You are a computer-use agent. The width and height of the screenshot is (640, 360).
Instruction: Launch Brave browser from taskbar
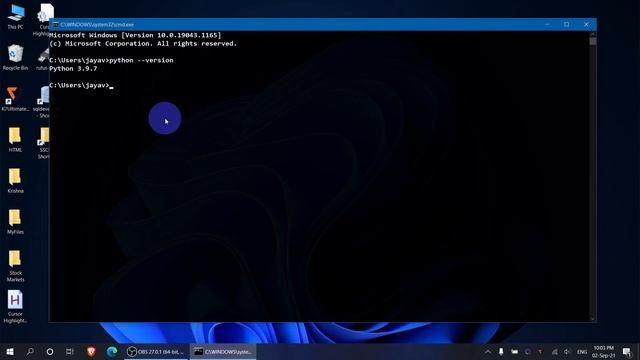(91, 351)
